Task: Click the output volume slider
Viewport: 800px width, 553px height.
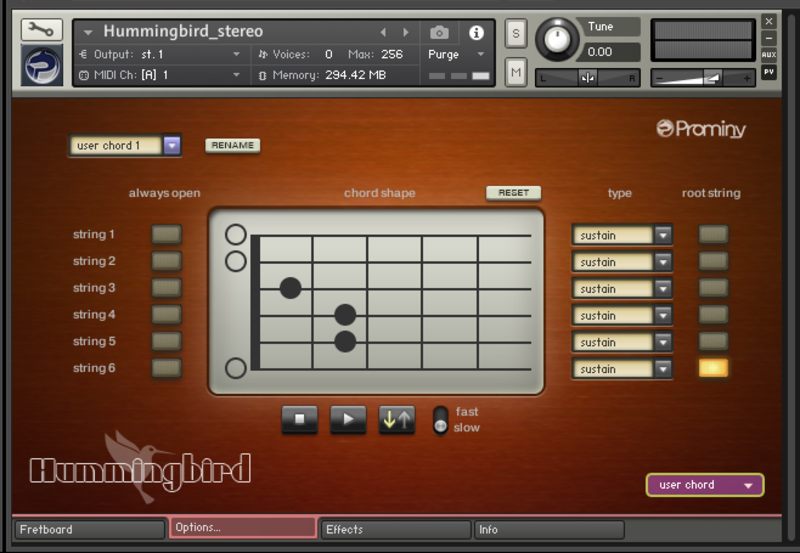Action: pyautogui.click(x=703, y=78)
